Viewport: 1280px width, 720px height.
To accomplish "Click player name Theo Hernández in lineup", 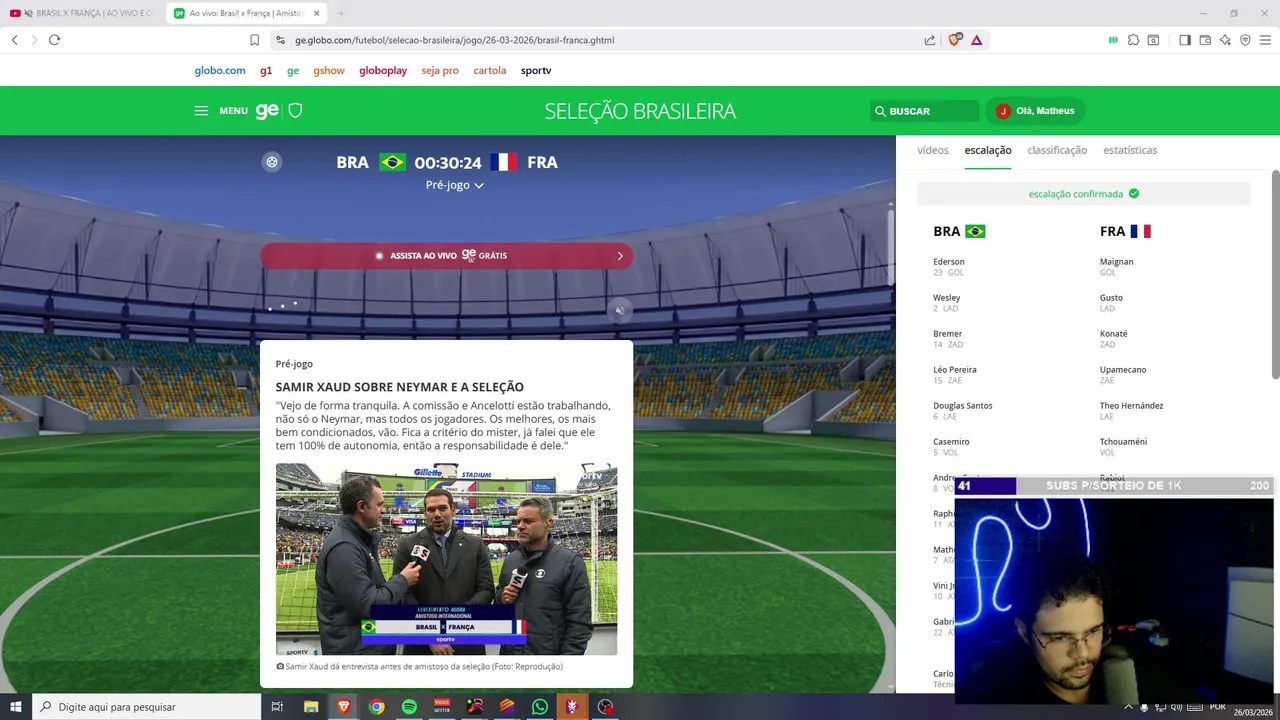I will tap(1132, 406).
